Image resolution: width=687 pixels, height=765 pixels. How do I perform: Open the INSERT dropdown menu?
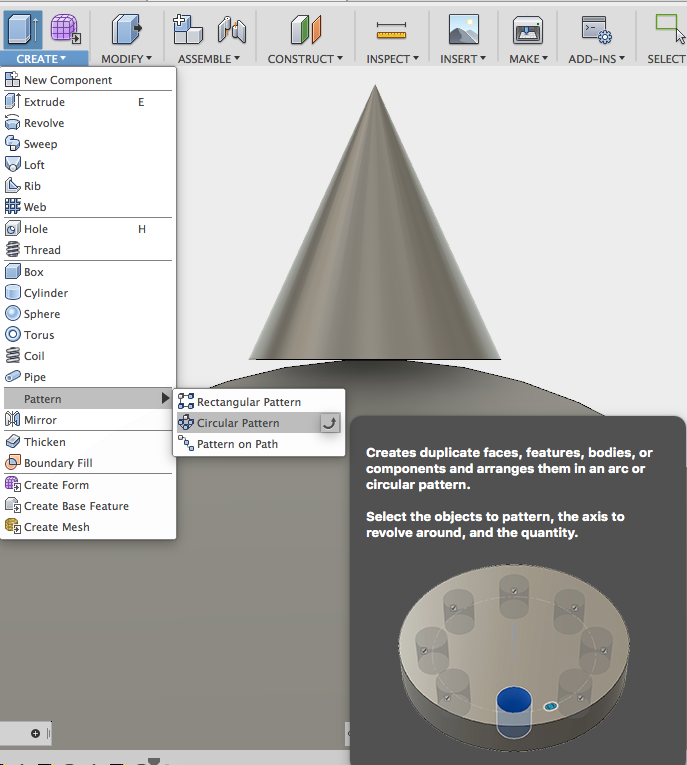pos(463,59)
